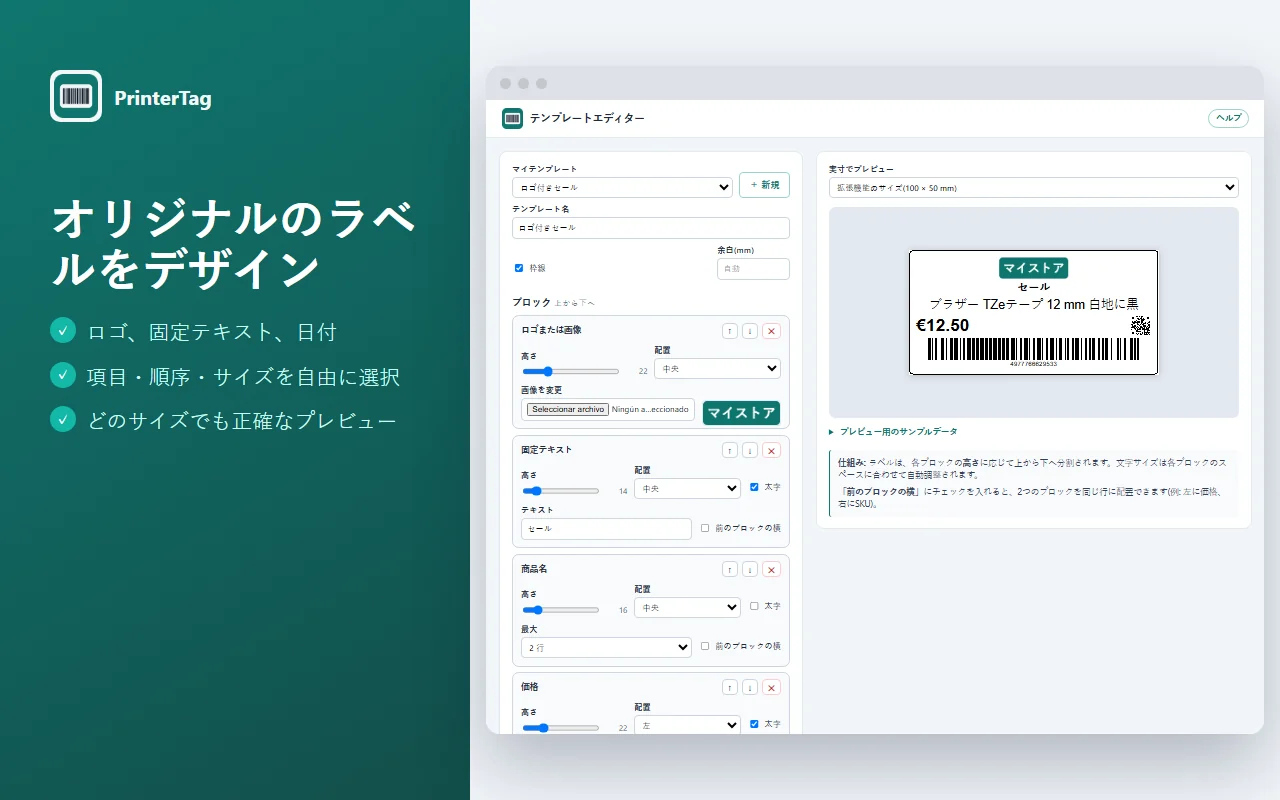Open the preview size dropdown
Screen dimensions: 1280x800
pos(1034,187)
